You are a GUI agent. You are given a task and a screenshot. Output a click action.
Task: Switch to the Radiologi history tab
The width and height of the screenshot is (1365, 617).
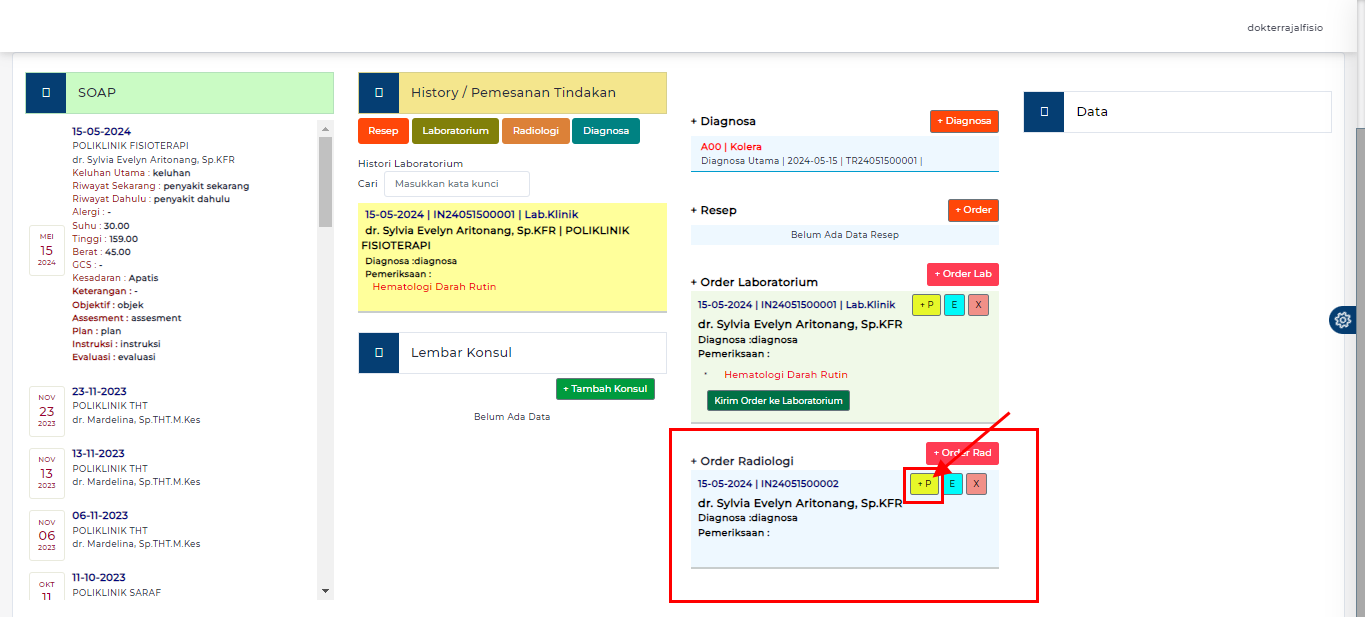536,130
